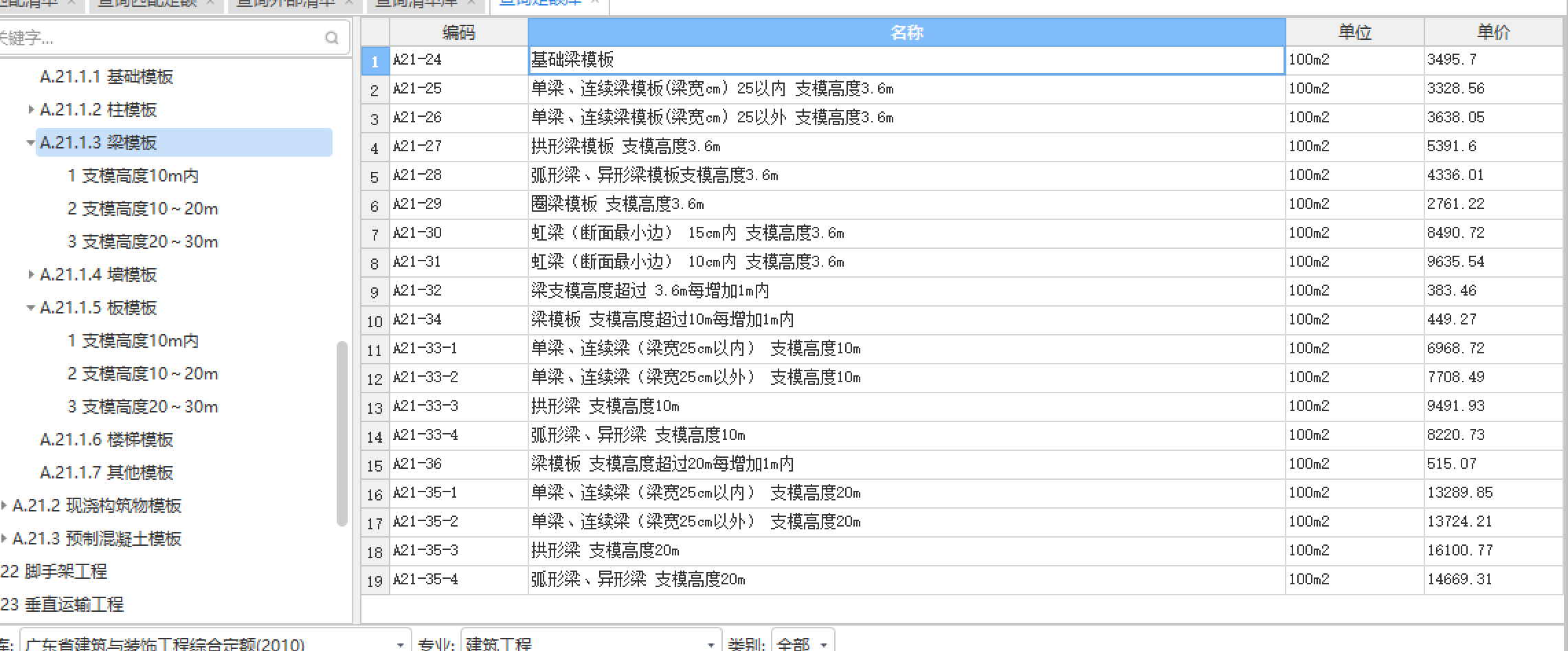
Task: Click price cell 7708.49
Action: [x=1493, y=377]
